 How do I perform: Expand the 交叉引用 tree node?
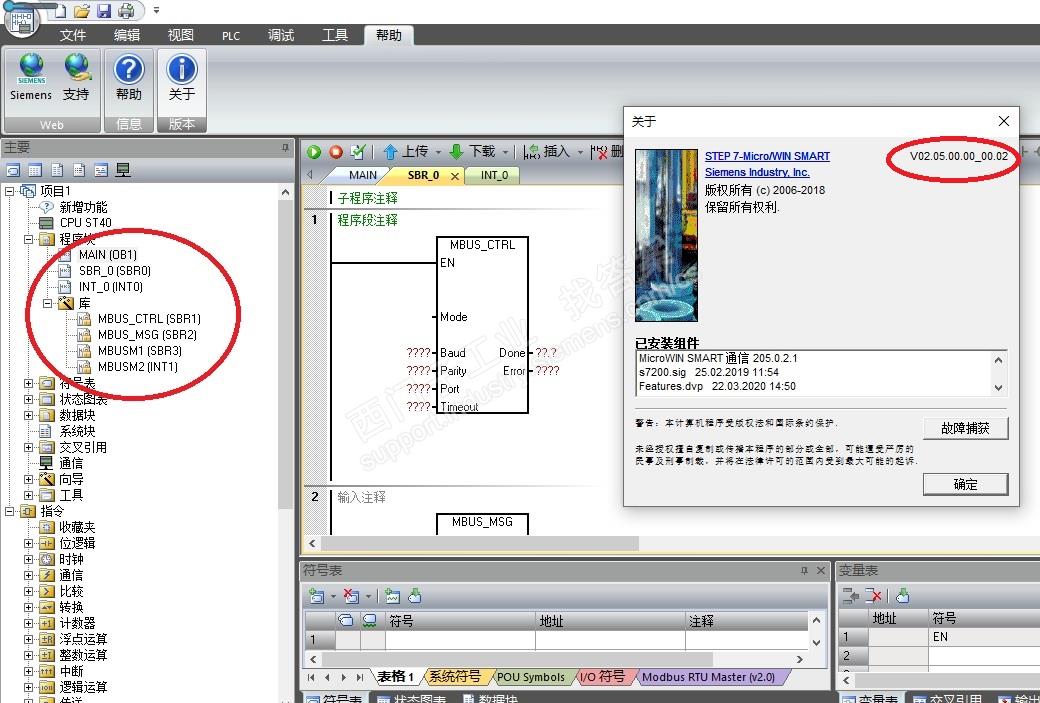(29, 447)
